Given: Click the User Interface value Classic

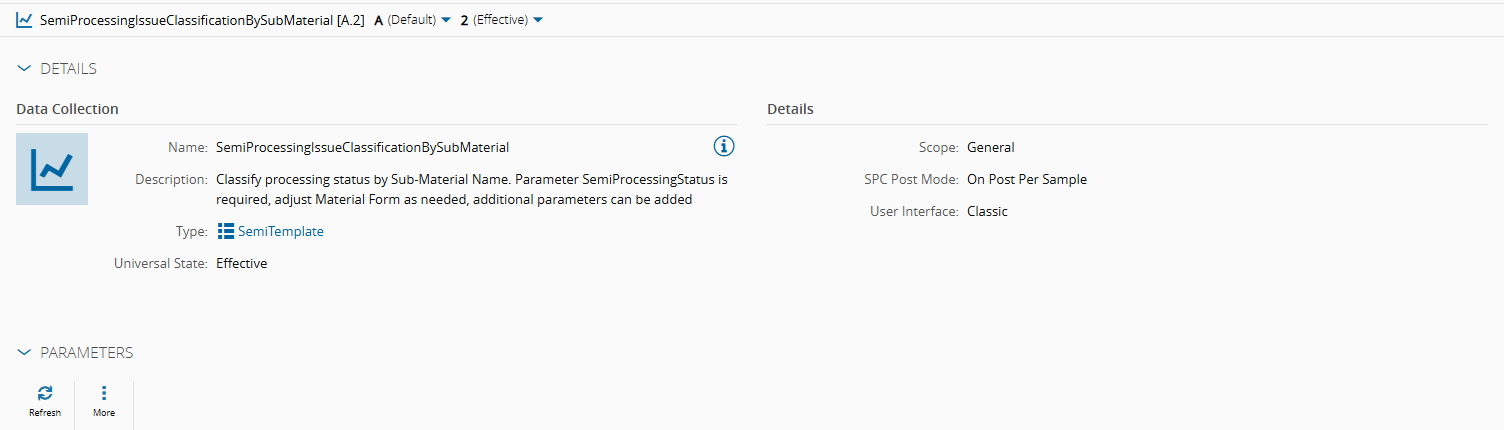Looking at the screenshot, I should point(987,211).
